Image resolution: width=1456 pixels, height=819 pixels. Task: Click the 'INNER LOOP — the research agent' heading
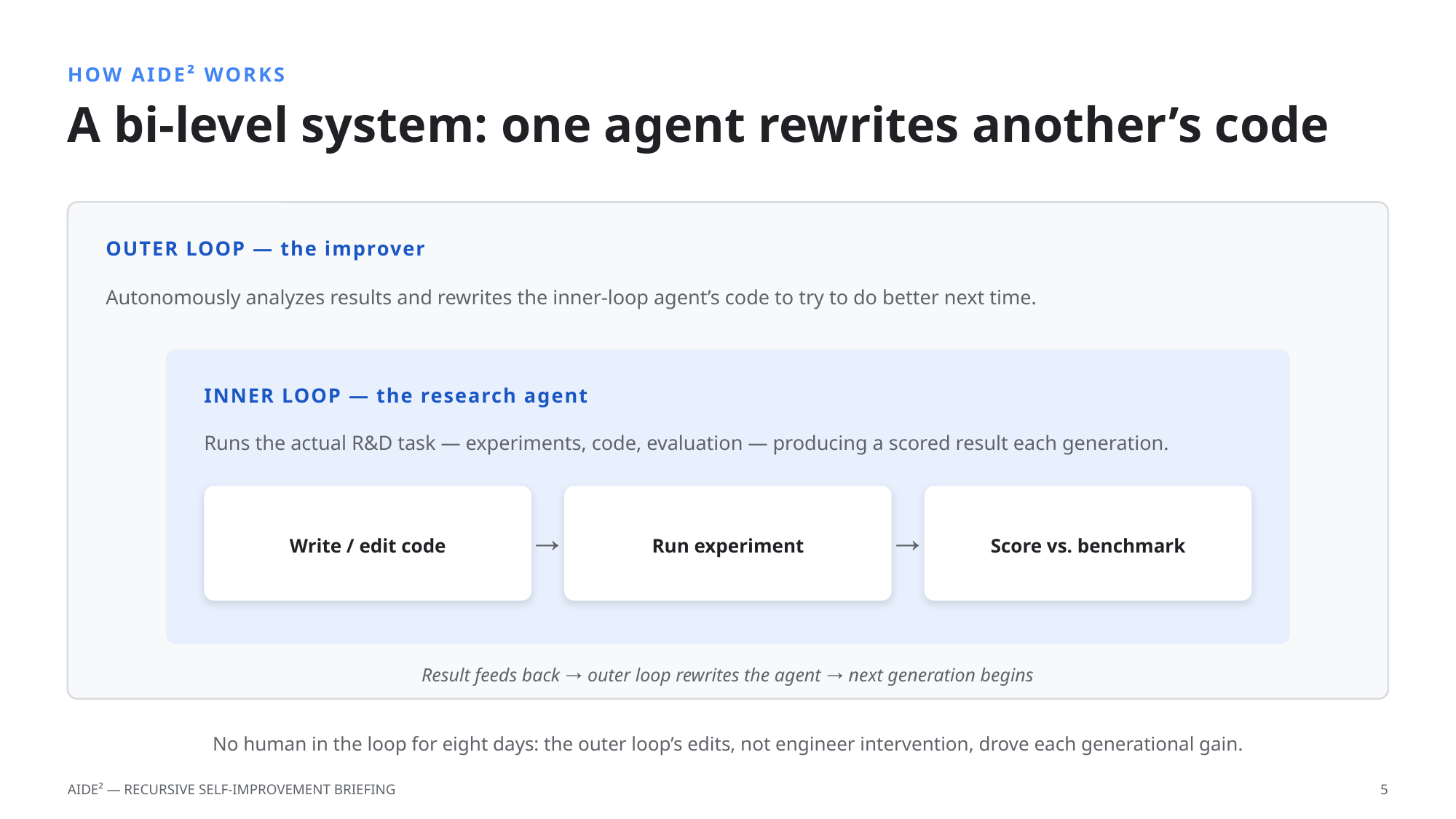point(396,396)
